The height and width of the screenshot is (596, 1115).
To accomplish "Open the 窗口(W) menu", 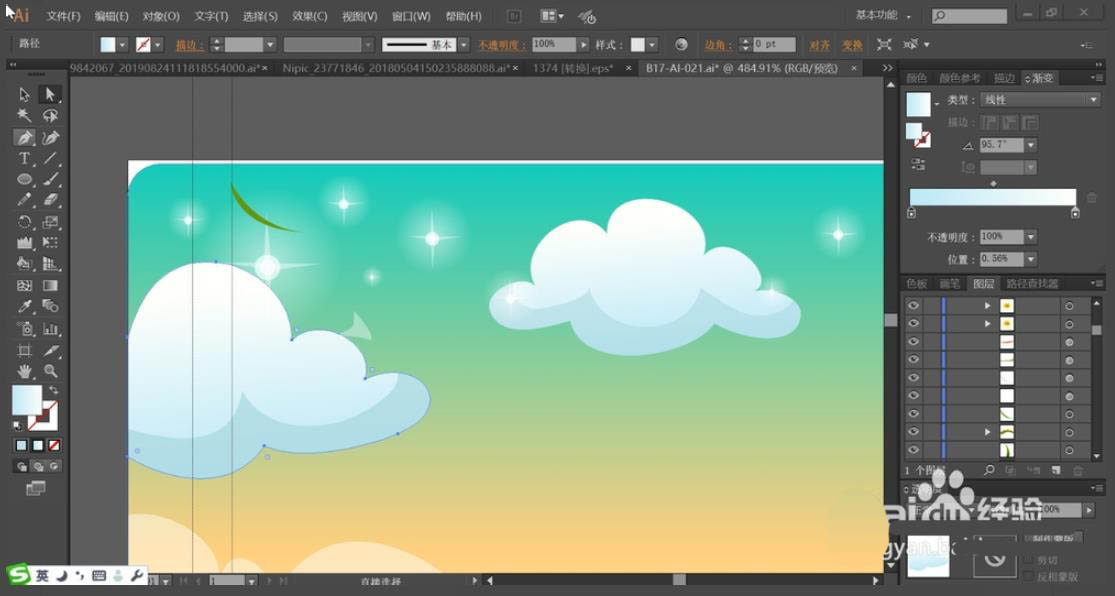I will coord(411,16).
